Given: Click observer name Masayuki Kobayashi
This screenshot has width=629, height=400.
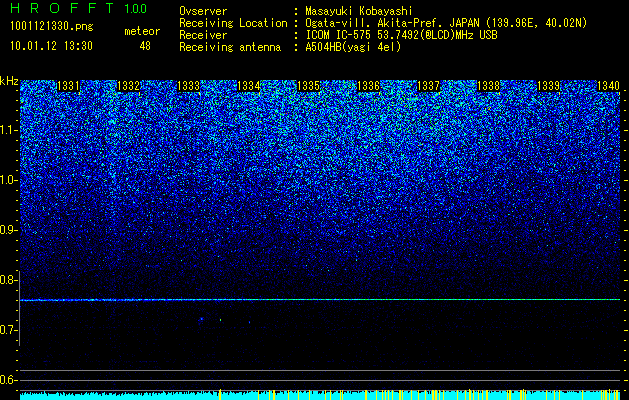Looking at the screenshot, I should point(359,11).
